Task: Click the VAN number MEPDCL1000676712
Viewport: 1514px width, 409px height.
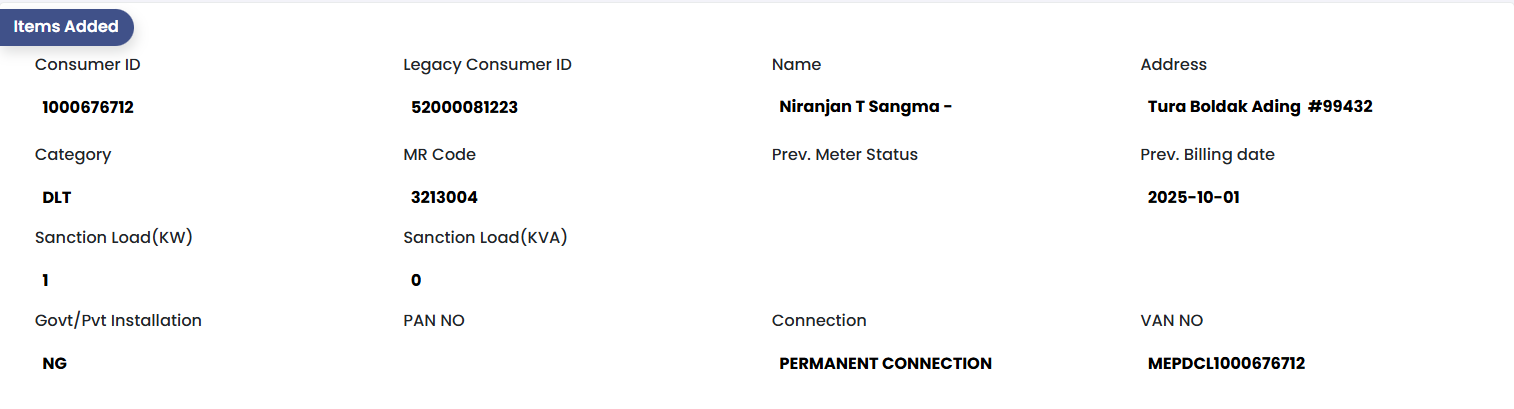Action: point(1226,364)
